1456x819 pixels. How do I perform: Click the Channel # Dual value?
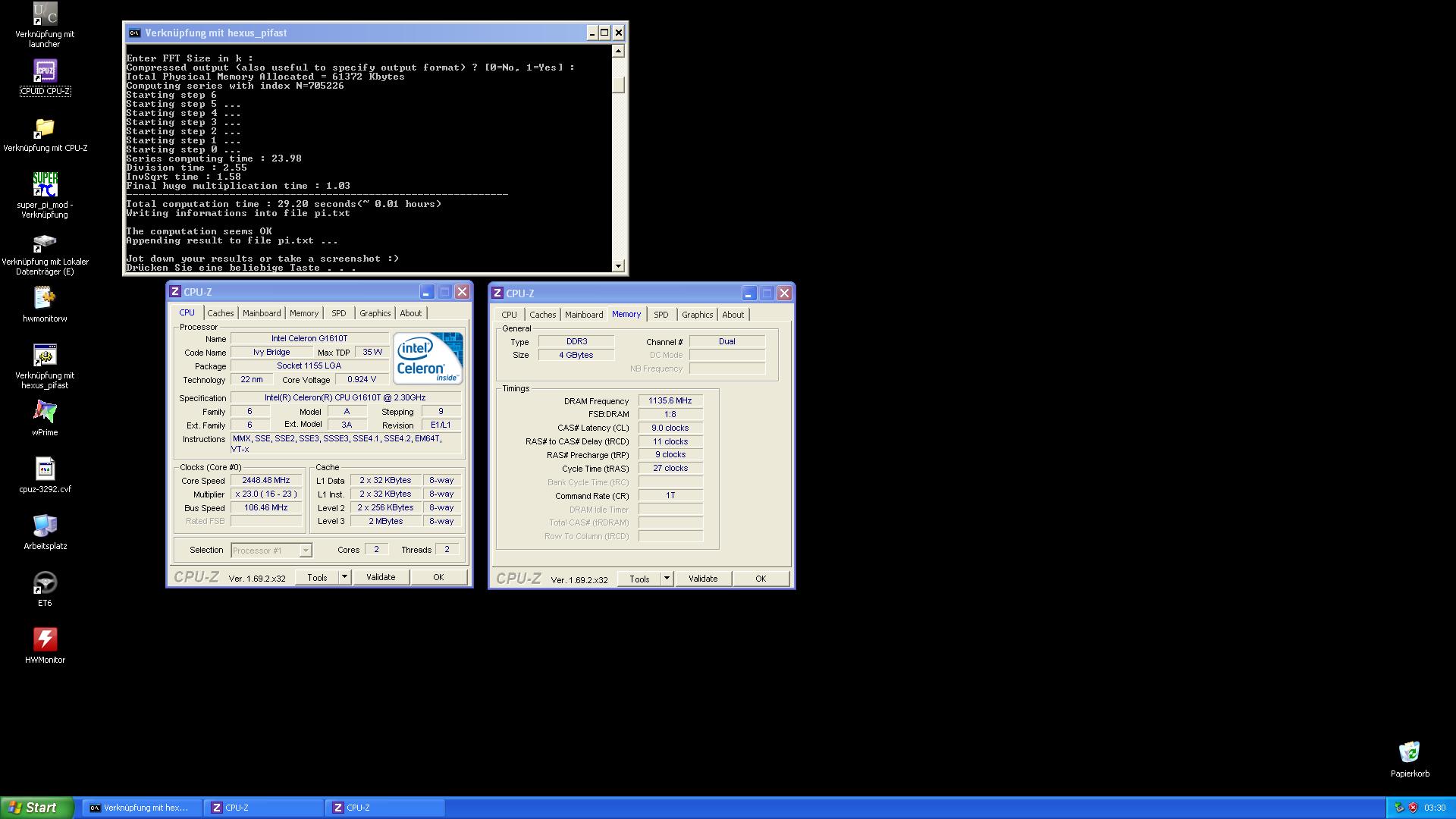727,341
